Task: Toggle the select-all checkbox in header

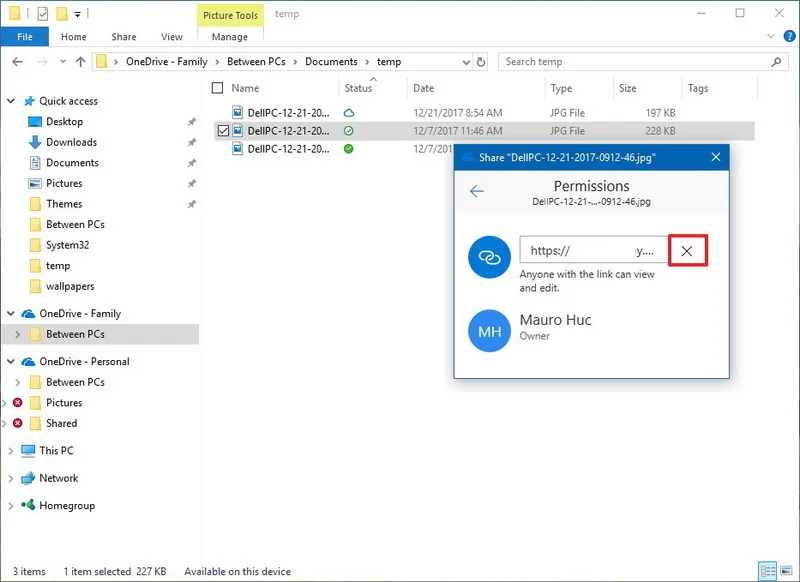Action: click(x=217, y=88)
